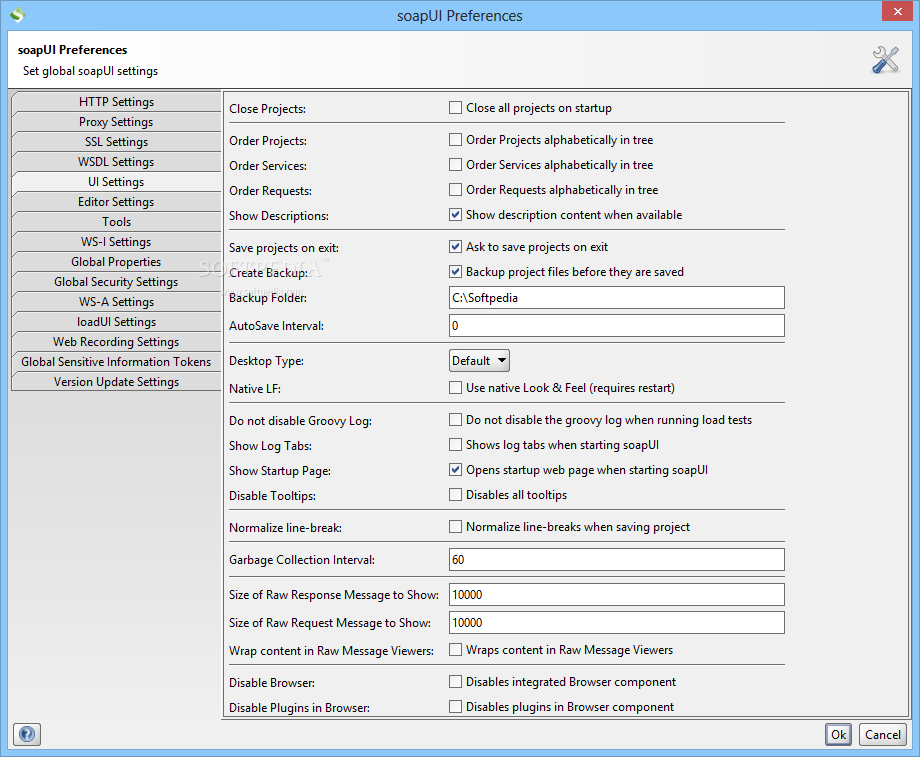The image size is (920, 757).
Task: Switch to SSL Settings tab
Action: (116, 141)
